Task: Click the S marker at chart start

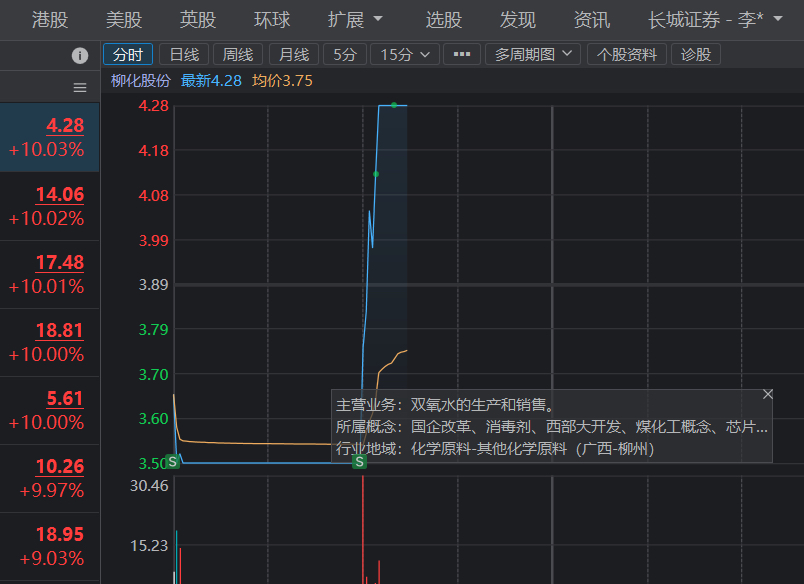Action: pos(172,461)
